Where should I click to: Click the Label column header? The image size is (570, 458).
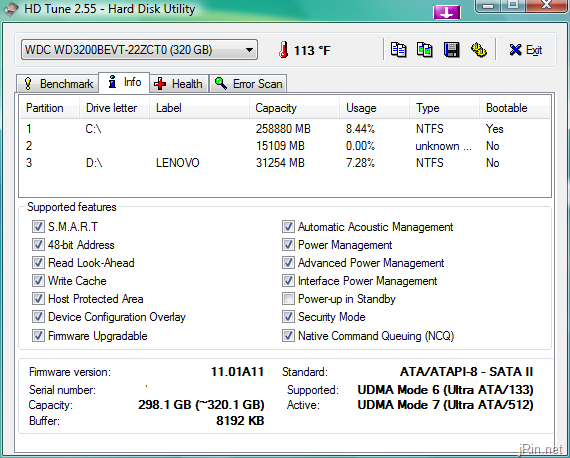click(x=199, y=108)
